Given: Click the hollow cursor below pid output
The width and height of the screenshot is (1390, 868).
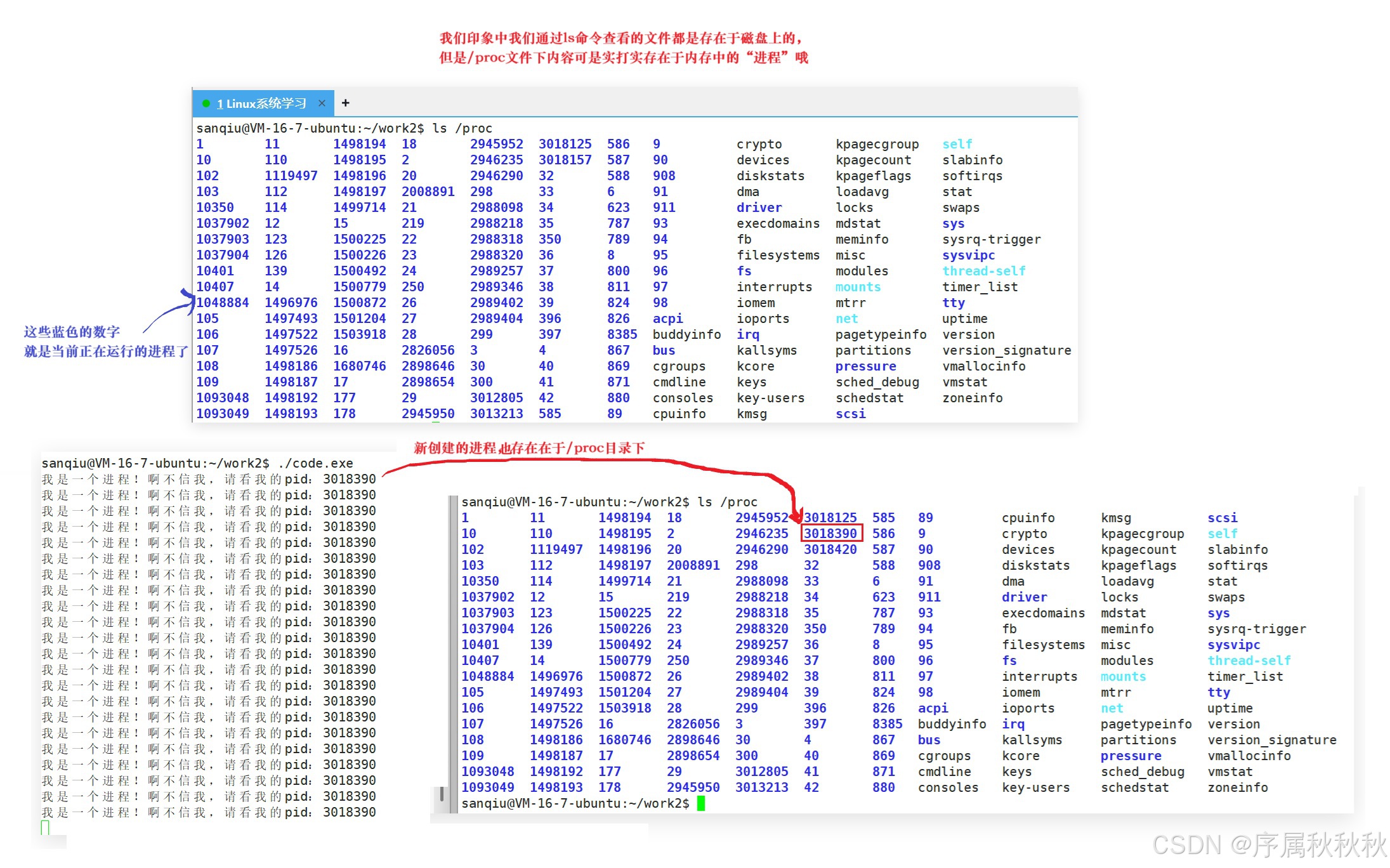Looking at the screenshot, I should 45,827.
